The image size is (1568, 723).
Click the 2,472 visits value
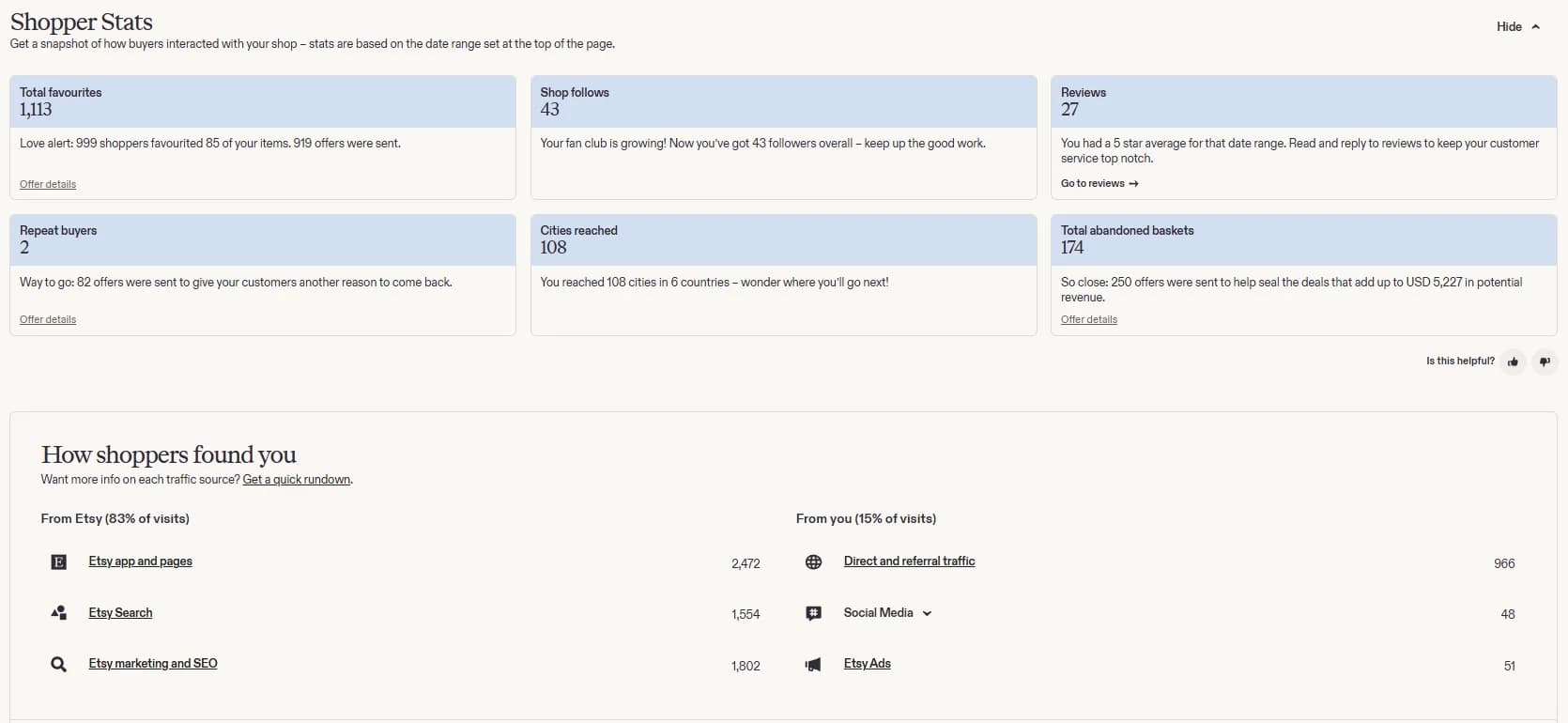click(746, 563)
